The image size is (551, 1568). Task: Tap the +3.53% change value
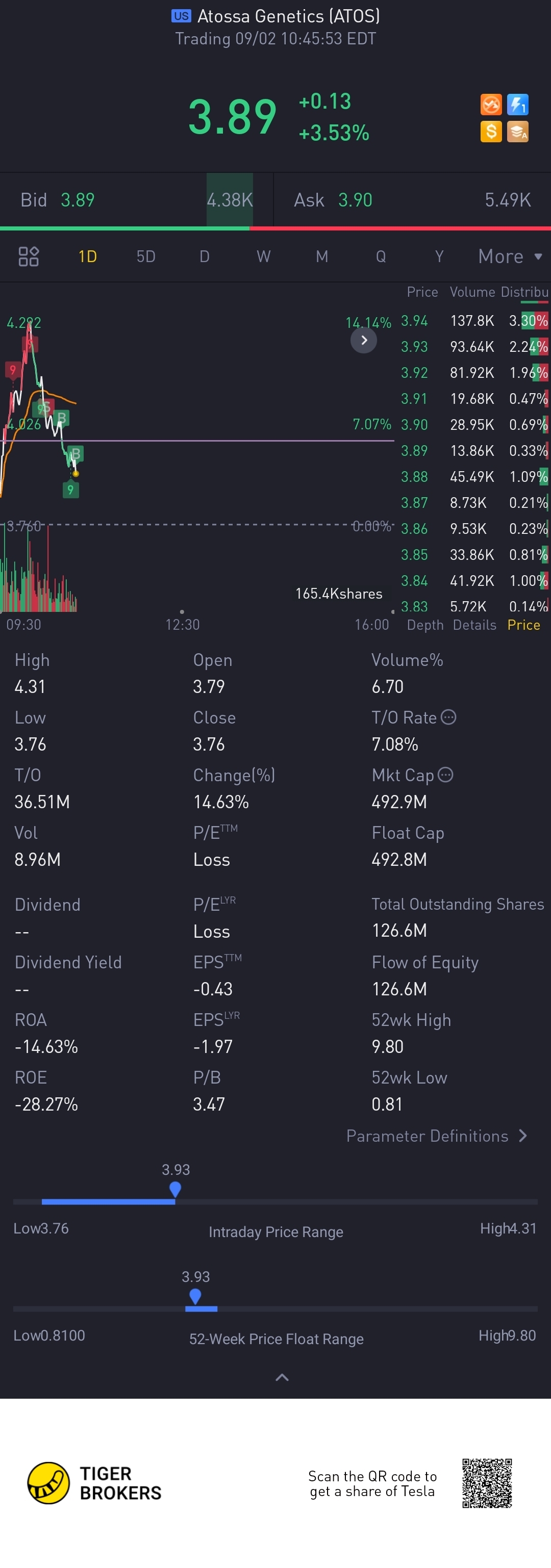334,133
